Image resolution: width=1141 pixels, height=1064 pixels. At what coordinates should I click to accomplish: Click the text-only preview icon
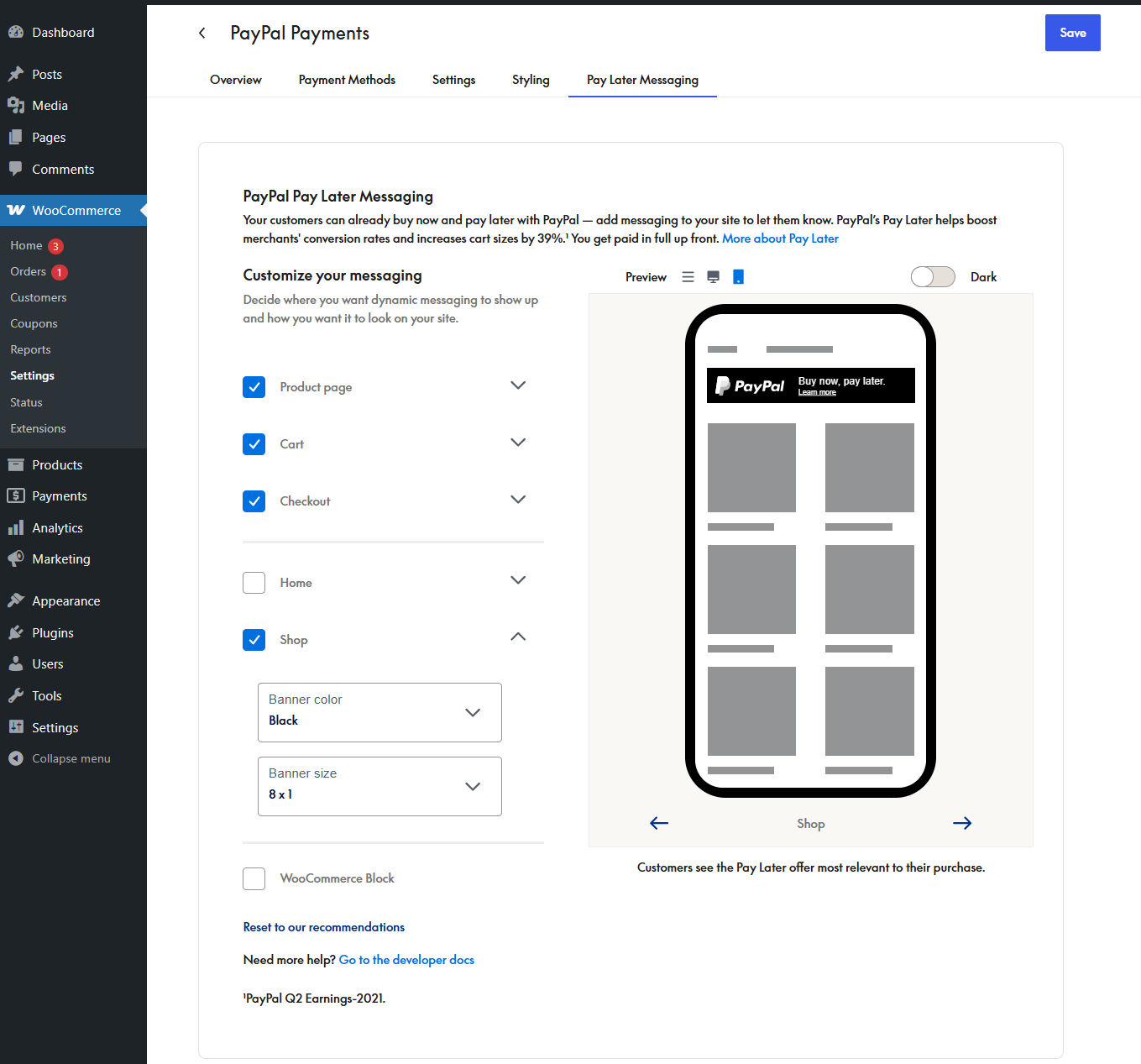(x=688, y=276)
